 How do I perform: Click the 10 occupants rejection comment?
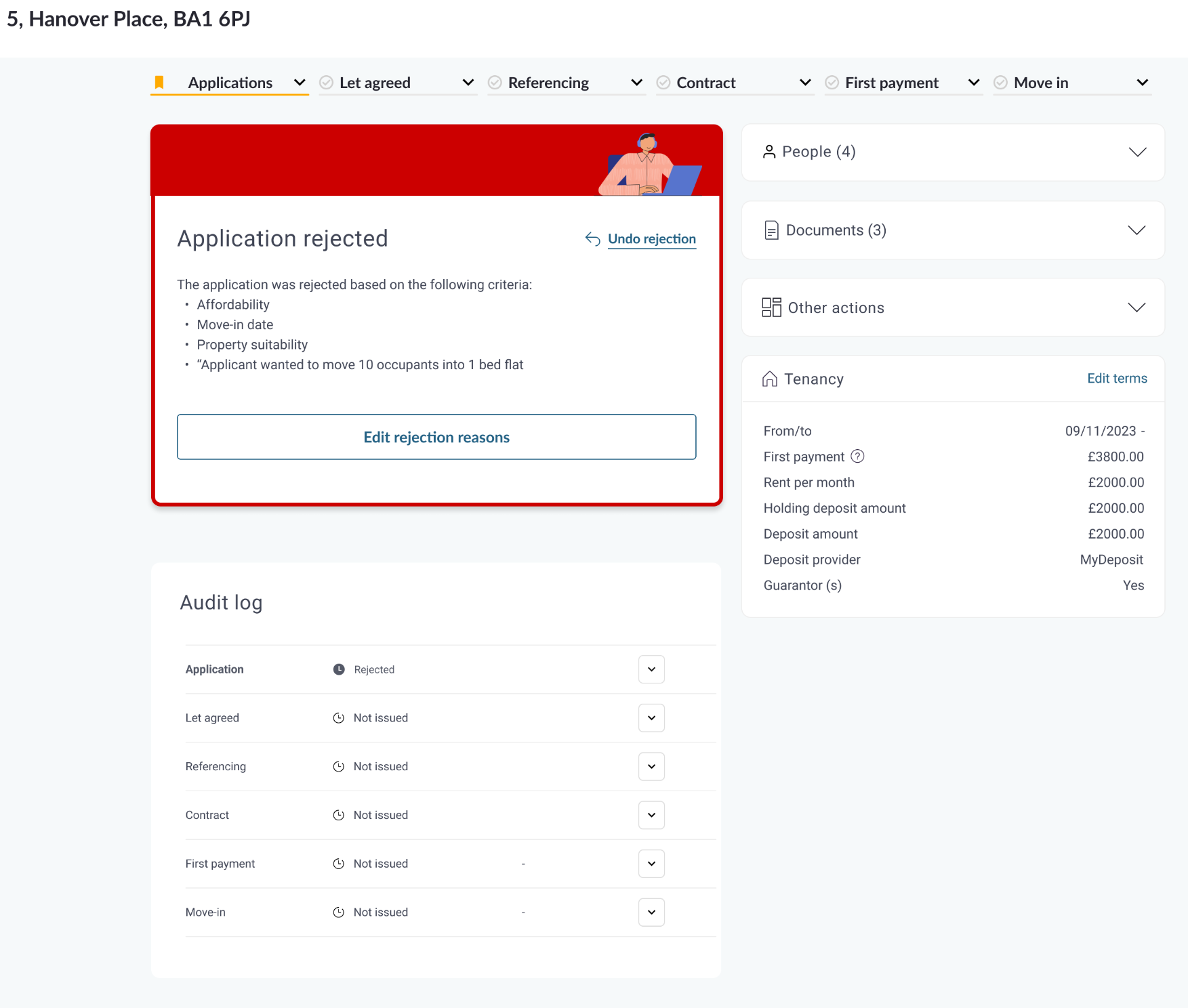(x=360, y=364)
